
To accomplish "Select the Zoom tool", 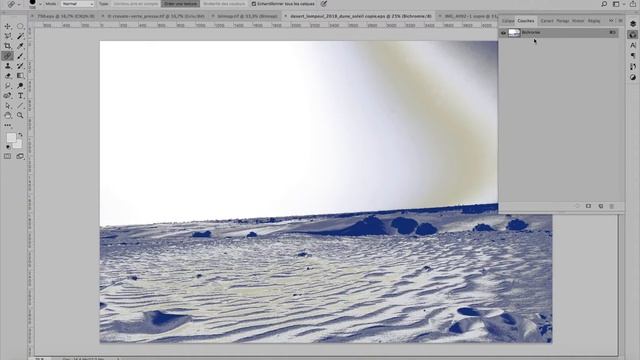I will [x=20, y=116].
